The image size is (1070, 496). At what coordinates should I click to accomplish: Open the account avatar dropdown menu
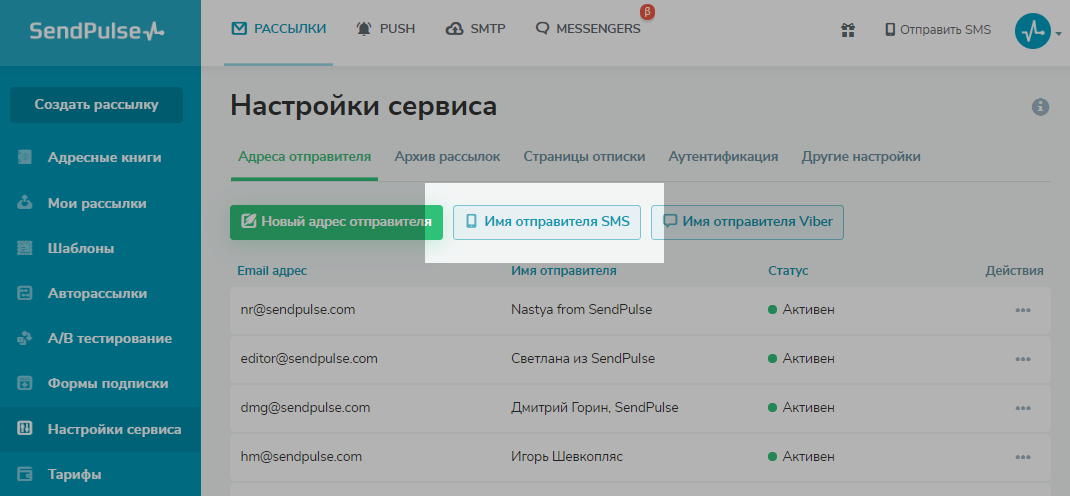tap(1037, 31)
